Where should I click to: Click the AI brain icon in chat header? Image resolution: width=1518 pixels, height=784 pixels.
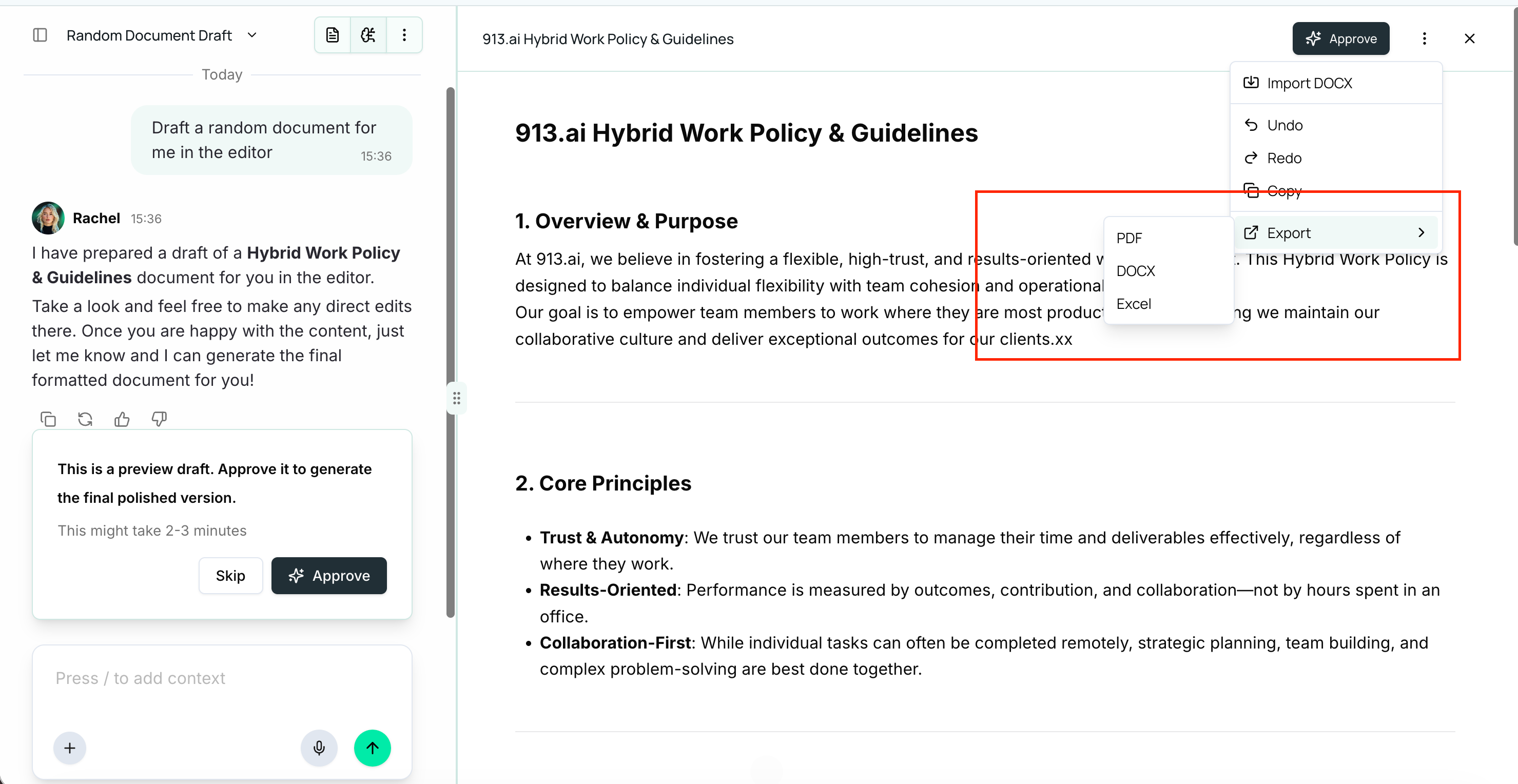(368, 35)
